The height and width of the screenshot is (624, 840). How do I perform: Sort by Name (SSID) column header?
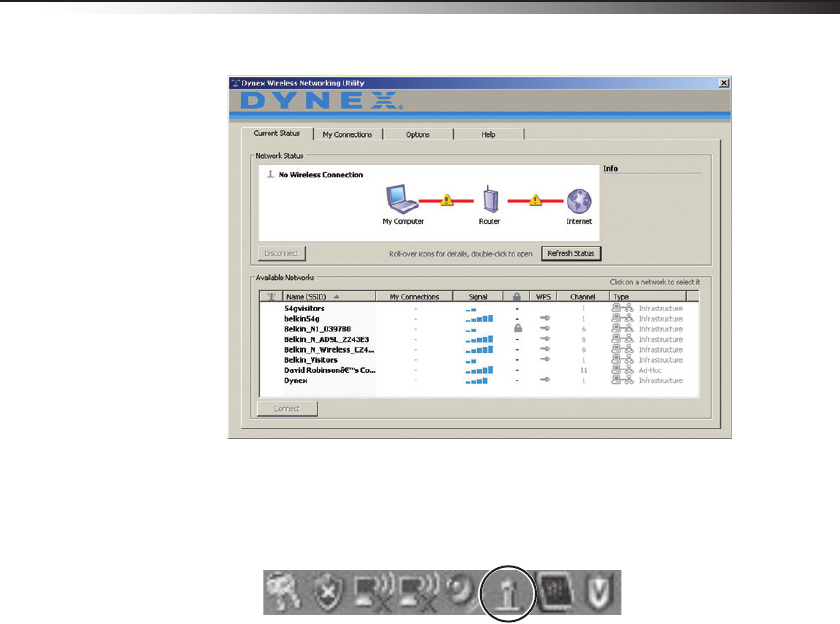(x=329, y=297)
